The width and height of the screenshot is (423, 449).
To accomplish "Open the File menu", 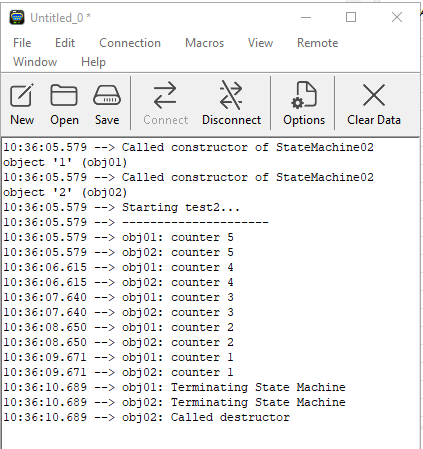I will tap(22, 43).
